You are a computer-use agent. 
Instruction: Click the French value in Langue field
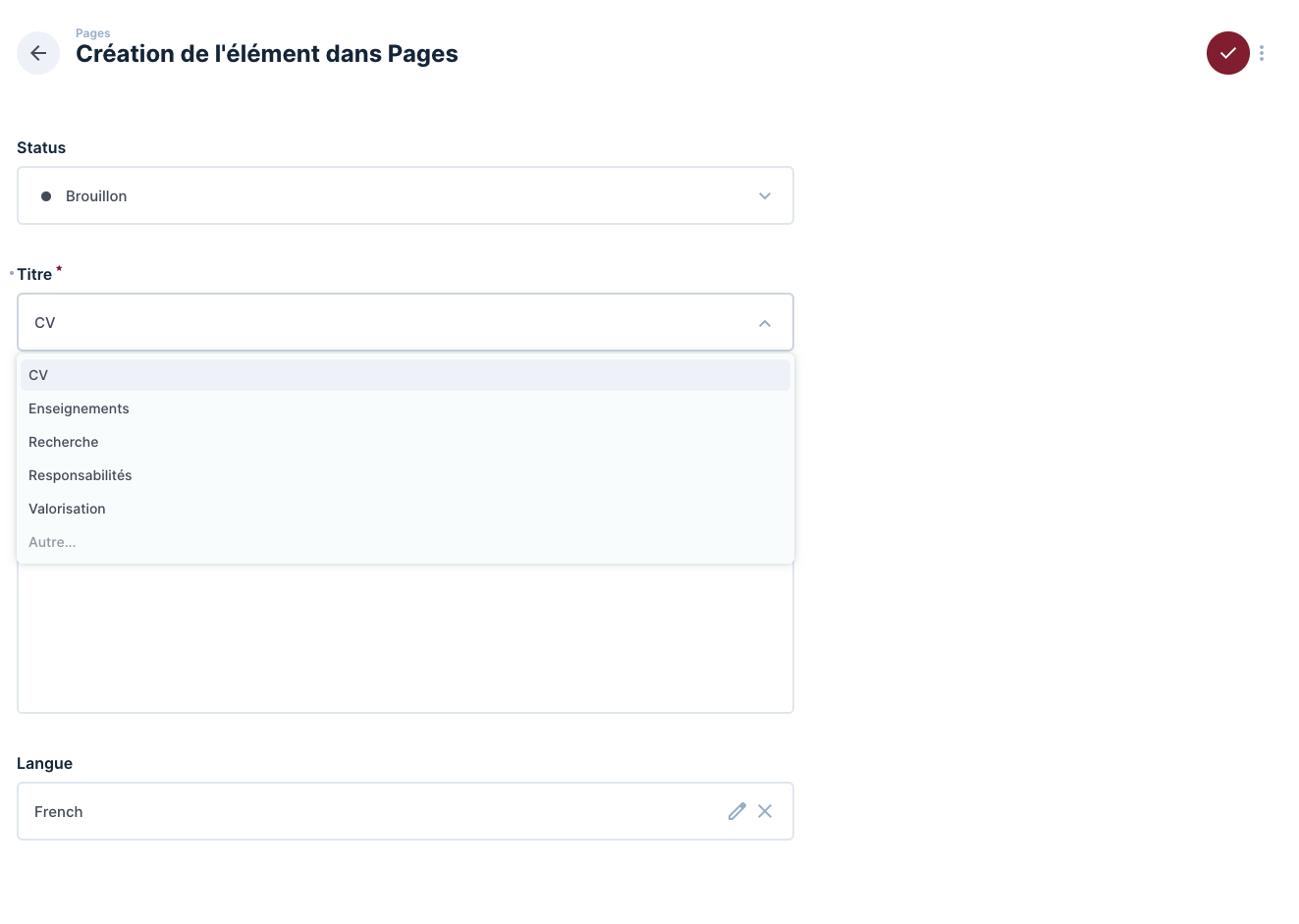pos(59,812)
